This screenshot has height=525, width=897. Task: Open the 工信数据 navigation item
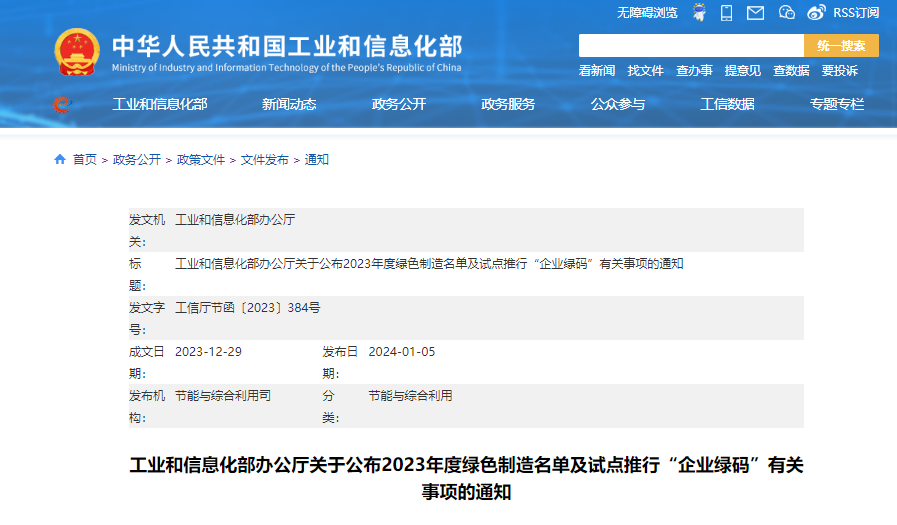coord(727,104)
